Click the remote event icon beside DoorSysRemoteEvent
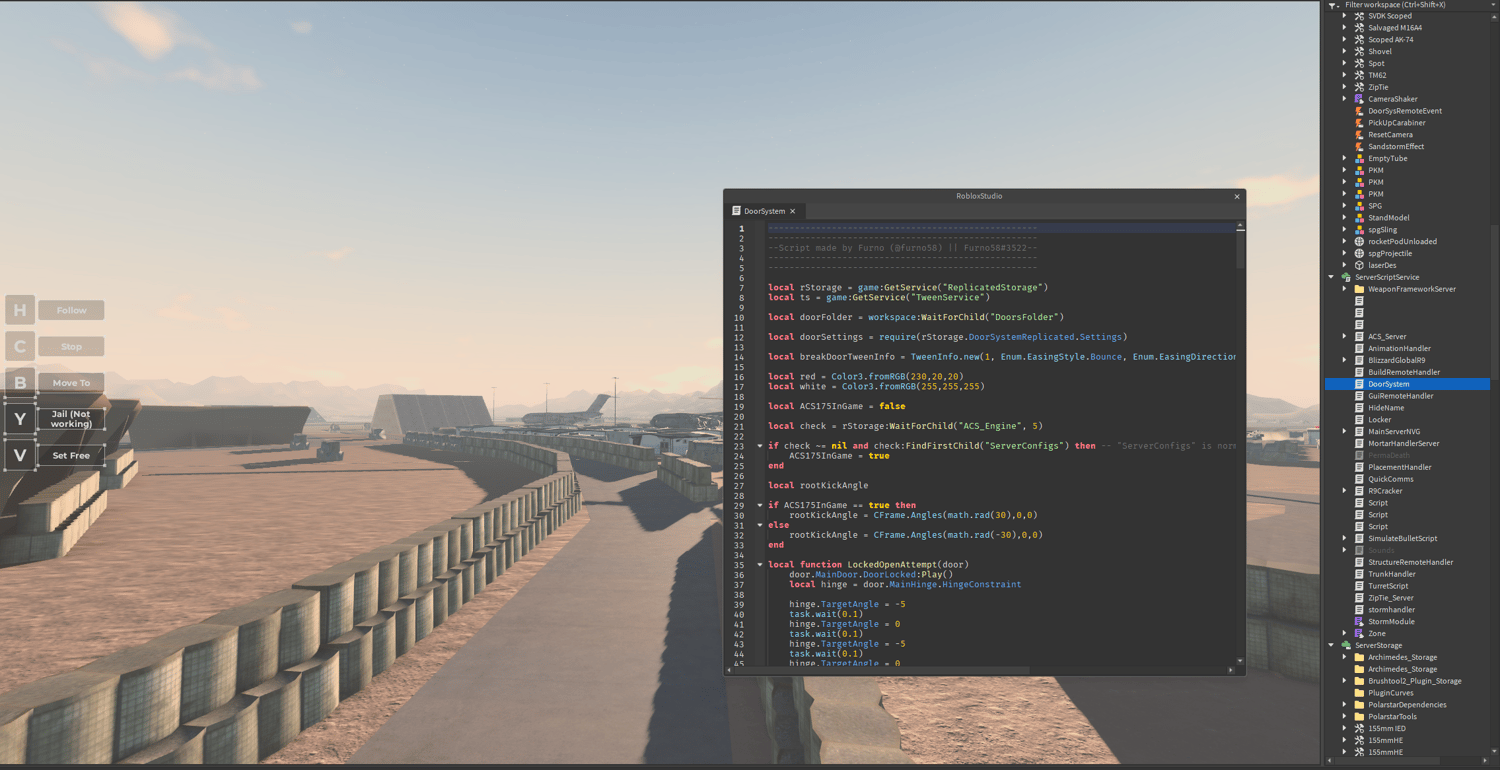 pos(1359,111)
